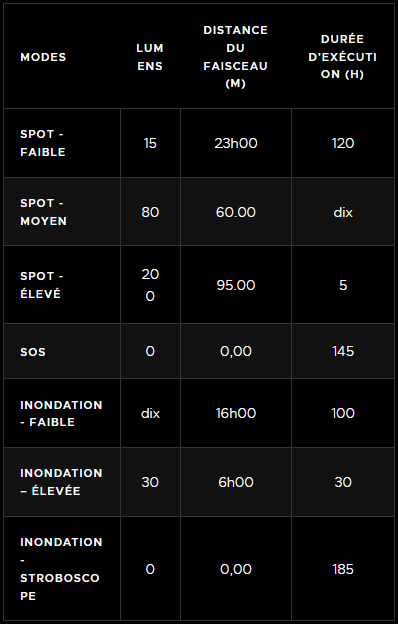The image size is (398, 624).
Task: Click the SPOT - MOYEN row label
Action: click(43, 212)
